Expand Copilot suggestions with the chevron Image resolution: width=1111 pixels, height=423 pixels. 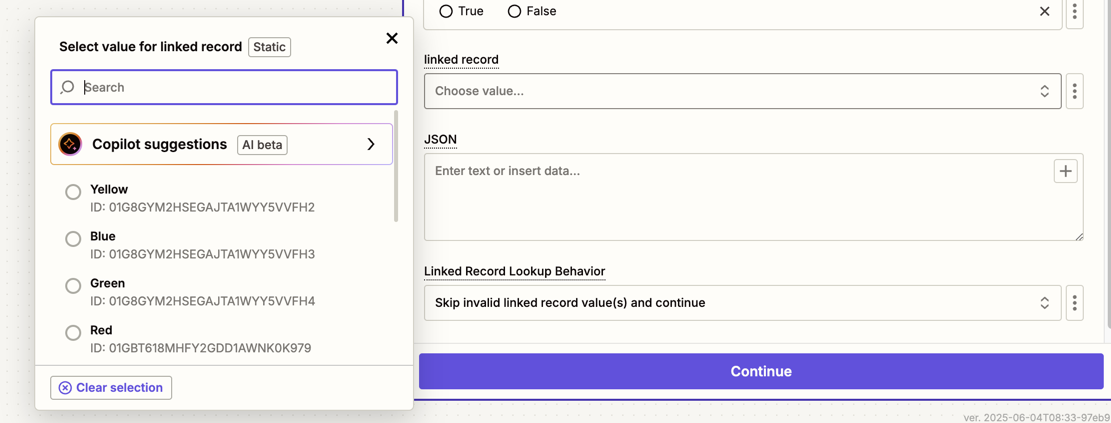(x=371, y=144)
